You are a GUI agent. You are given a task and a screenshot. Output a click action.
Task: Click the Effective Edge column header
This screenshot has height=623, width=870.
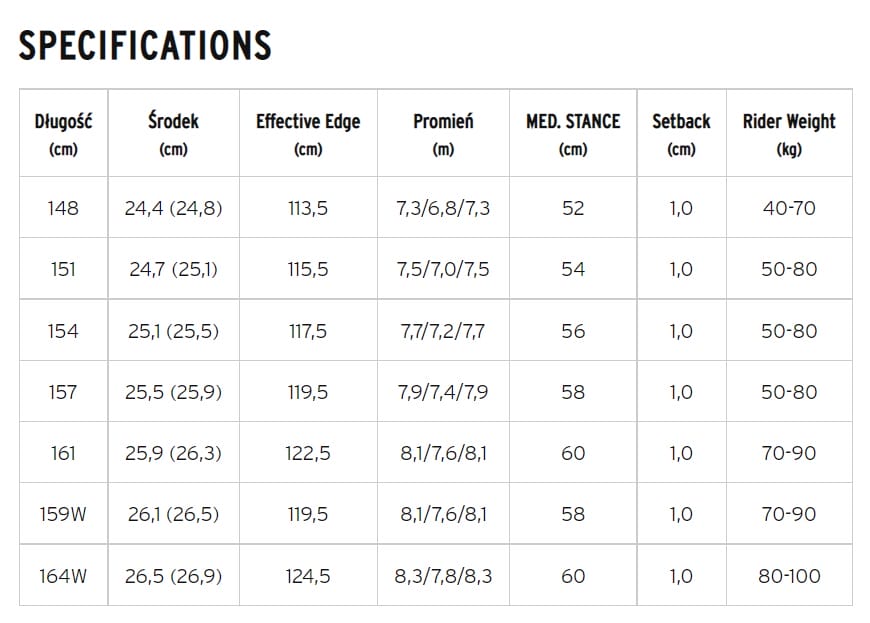click(308, 134)
